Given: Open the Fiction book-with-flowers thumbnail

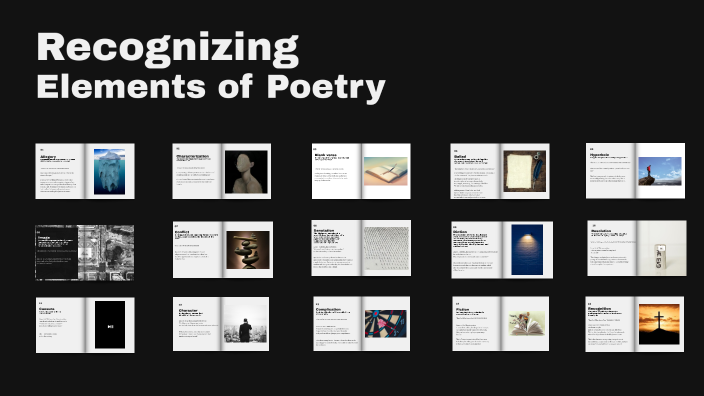Looking at the screenshot, I should coord(500,323).
